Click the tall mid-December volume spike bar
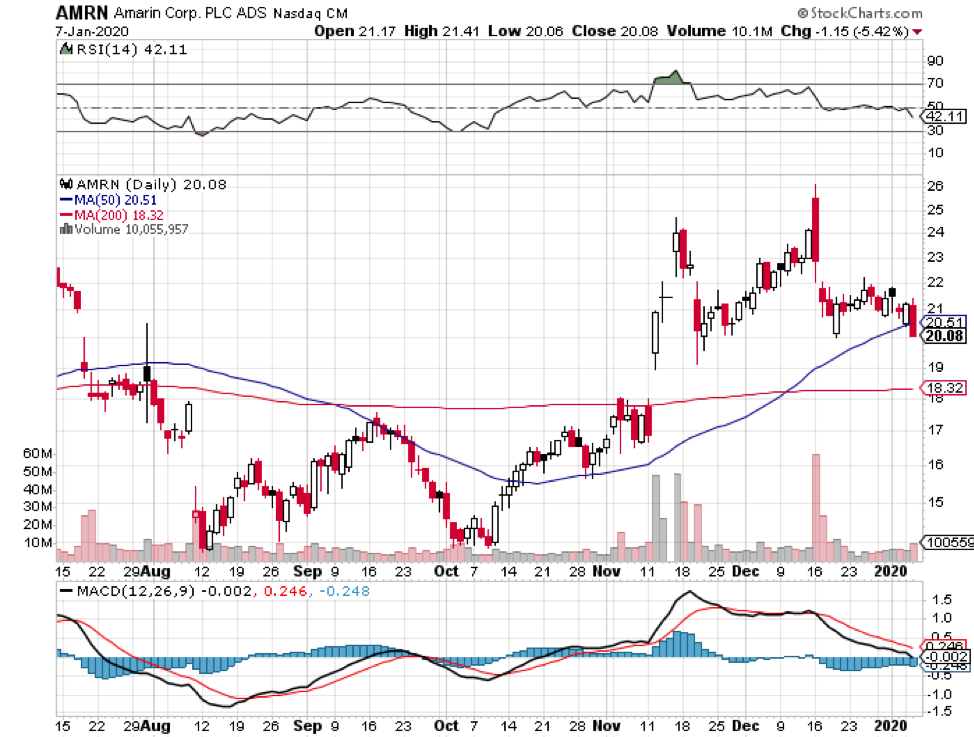 pos(816,507)
